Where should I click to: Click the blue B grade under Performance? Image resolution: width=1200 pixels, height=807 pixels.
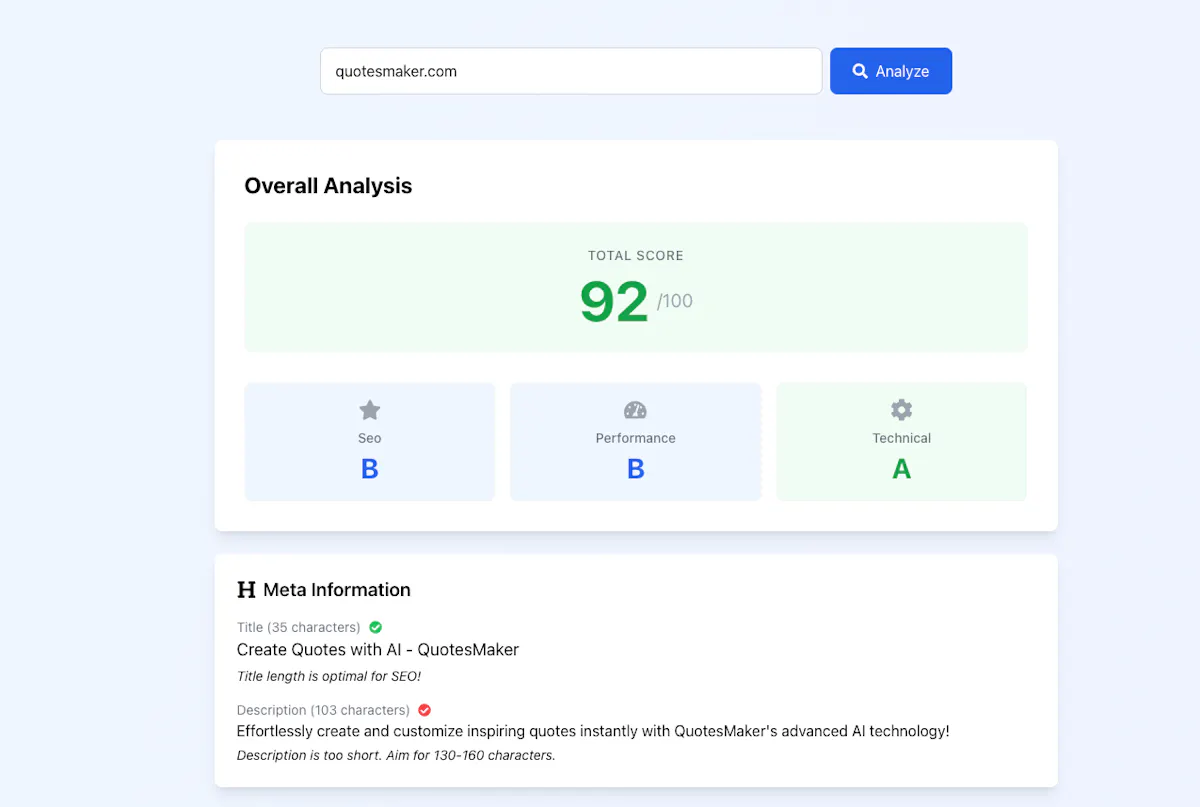click(x=635, y=469)
